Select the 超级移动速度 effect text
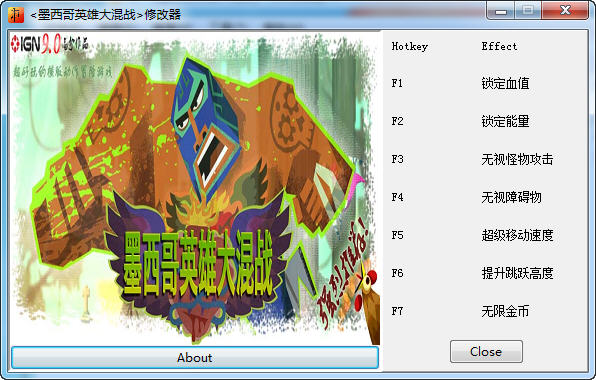Screen dimensions: 596x380 (x=517, y=235)
